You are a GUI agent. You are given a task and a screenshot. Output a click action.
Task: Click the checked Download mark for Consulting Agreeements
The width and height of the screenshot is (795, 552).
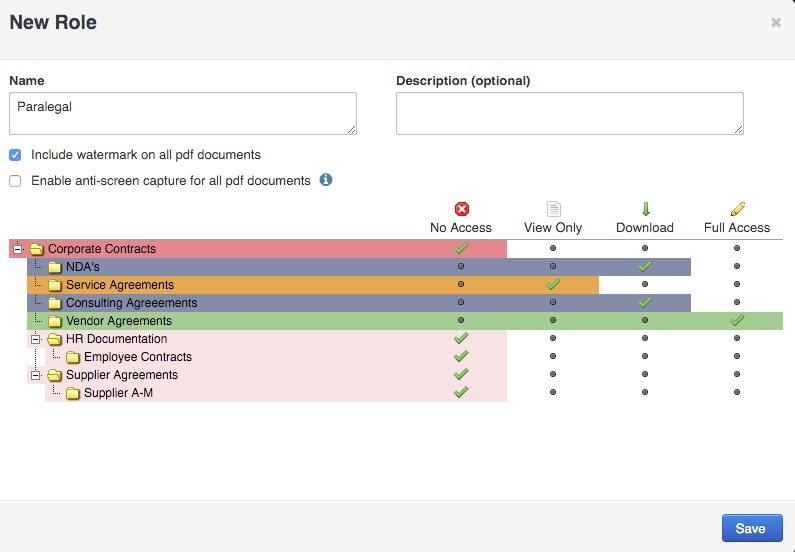(645, 302)
